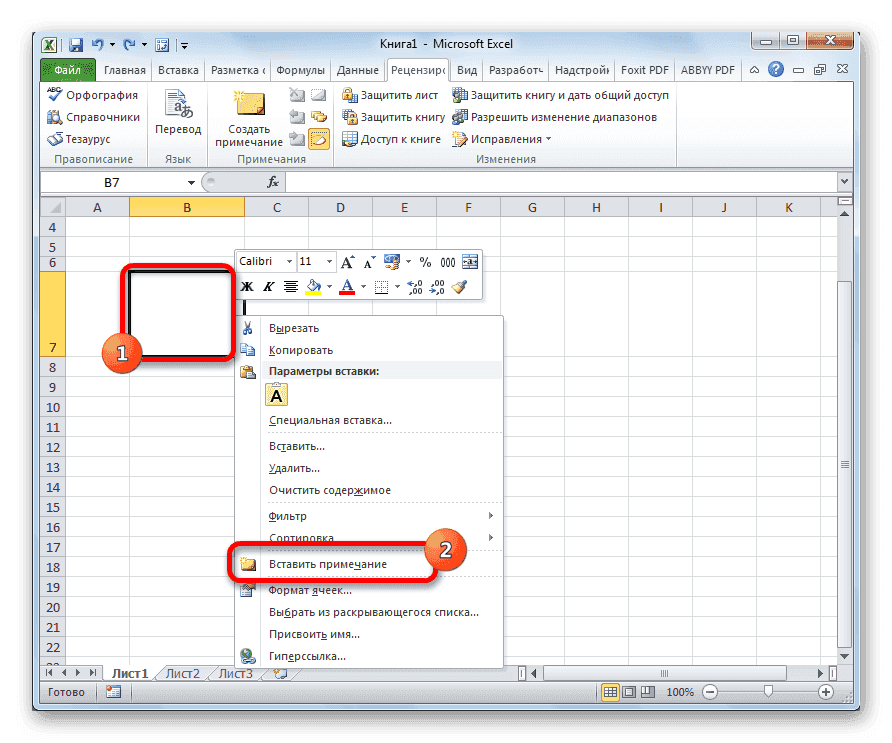
Task: Toggle bold formatting on mini toolbar
Action: (247, 286)
